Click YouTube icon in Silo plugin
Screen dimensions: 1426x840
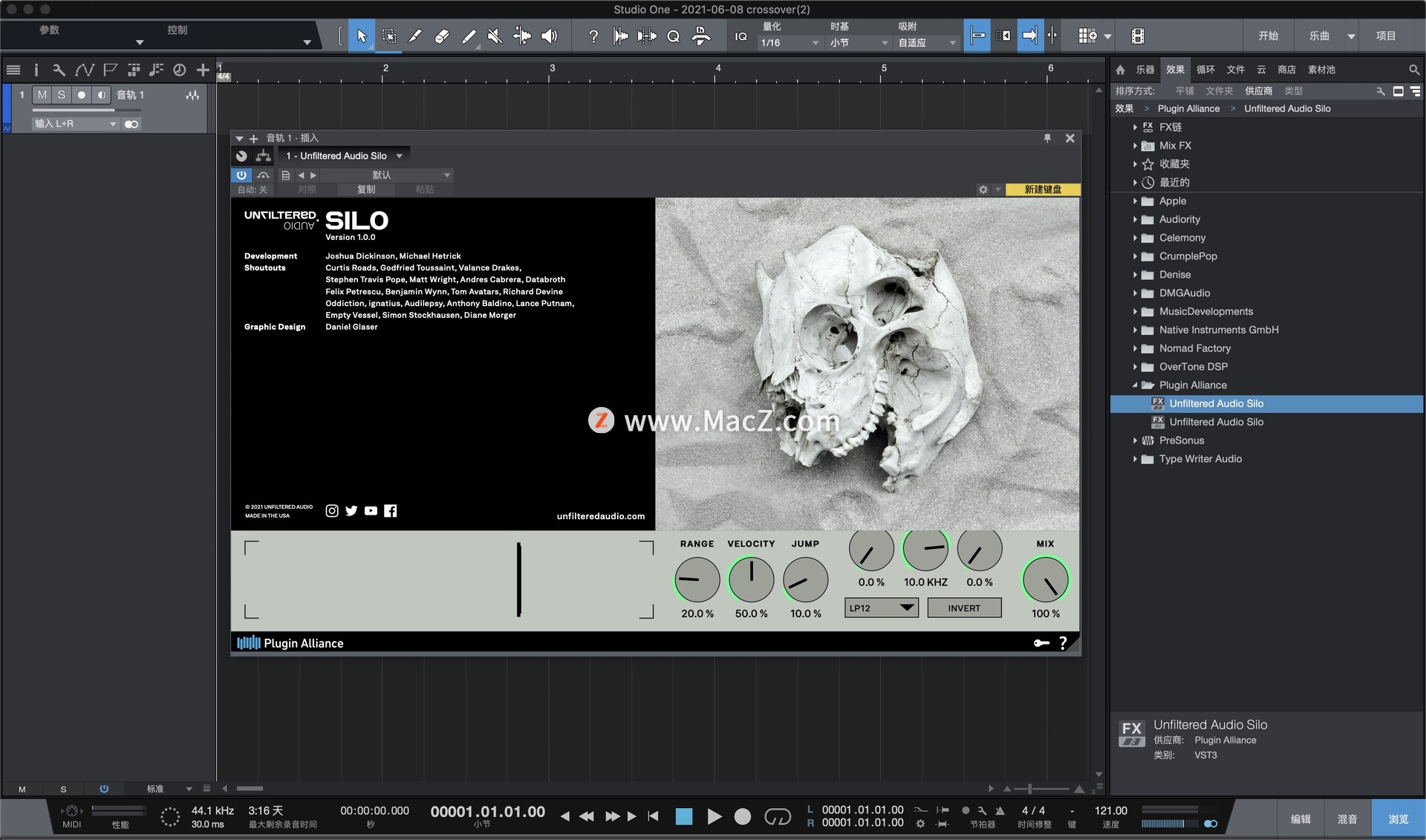pyautogui.click(x=371, y=510)
